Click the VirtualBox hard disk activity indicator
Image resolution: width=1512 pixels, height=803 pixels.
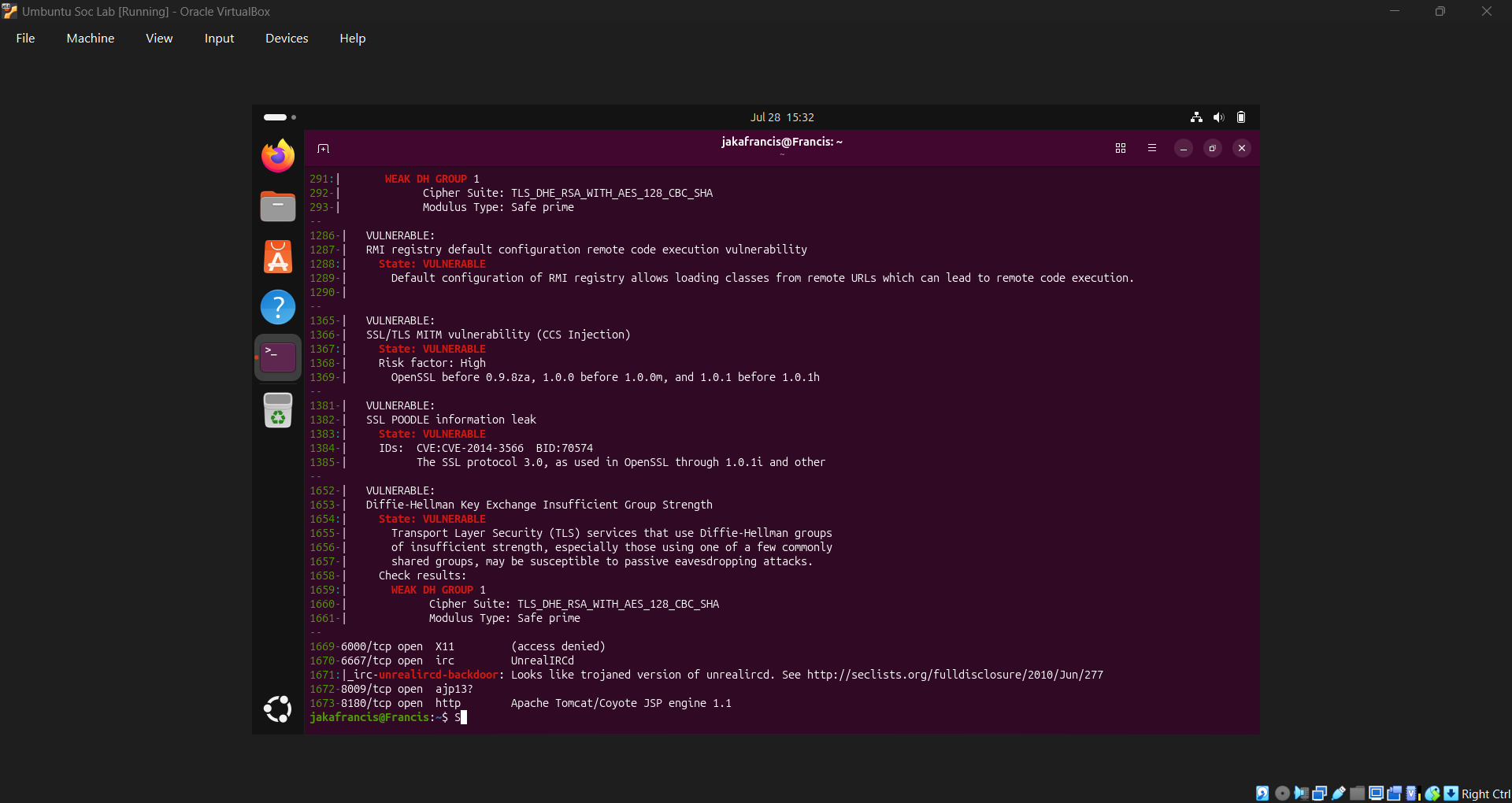click(x=1262, y=794)
